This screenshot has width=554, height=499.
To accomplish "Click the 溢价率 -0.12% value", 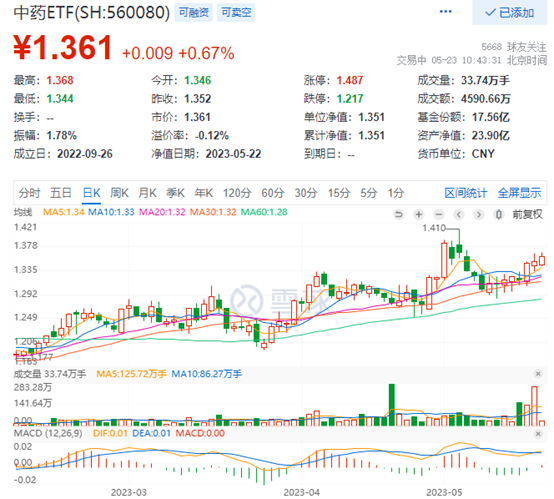I will (212, 135).
